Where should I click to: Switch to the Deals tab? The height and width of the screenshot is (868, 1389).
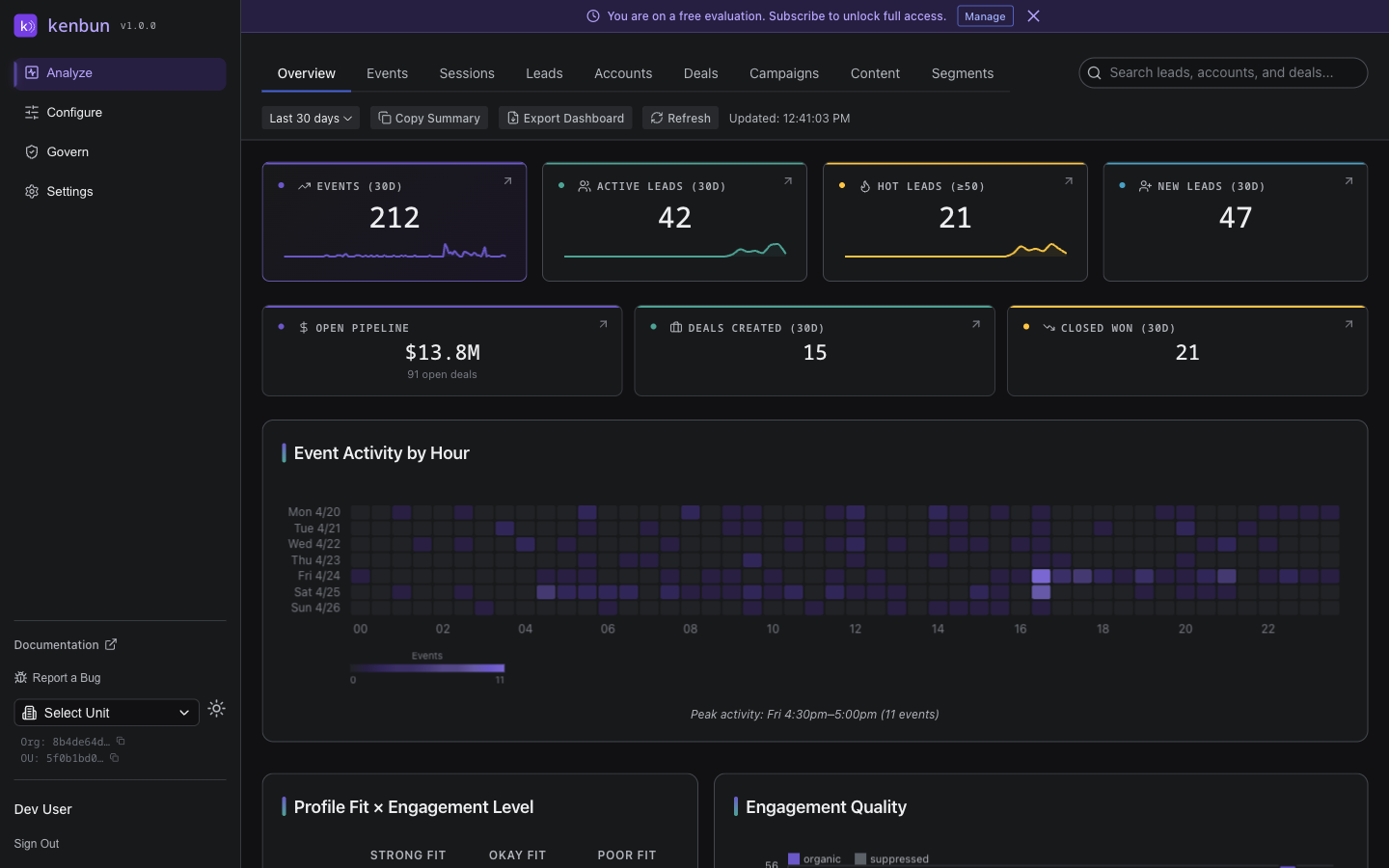701,73
